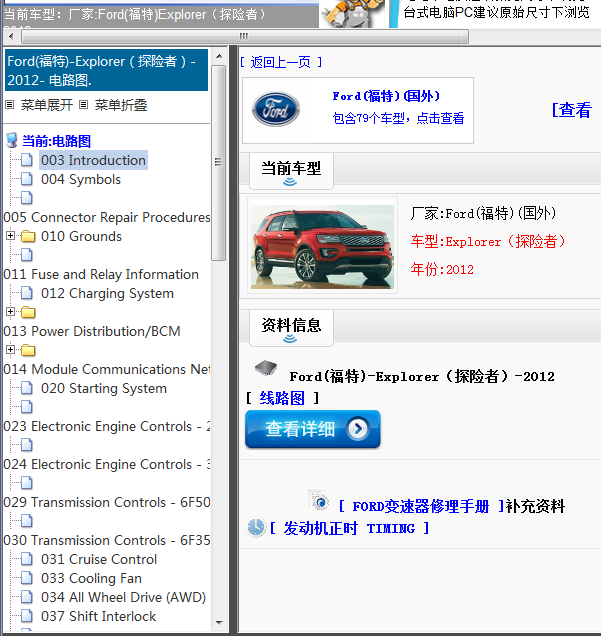Click the 菜单展开 expand-all icon
The width and height of the screenshot is (601, 636).
click(10, 105)
